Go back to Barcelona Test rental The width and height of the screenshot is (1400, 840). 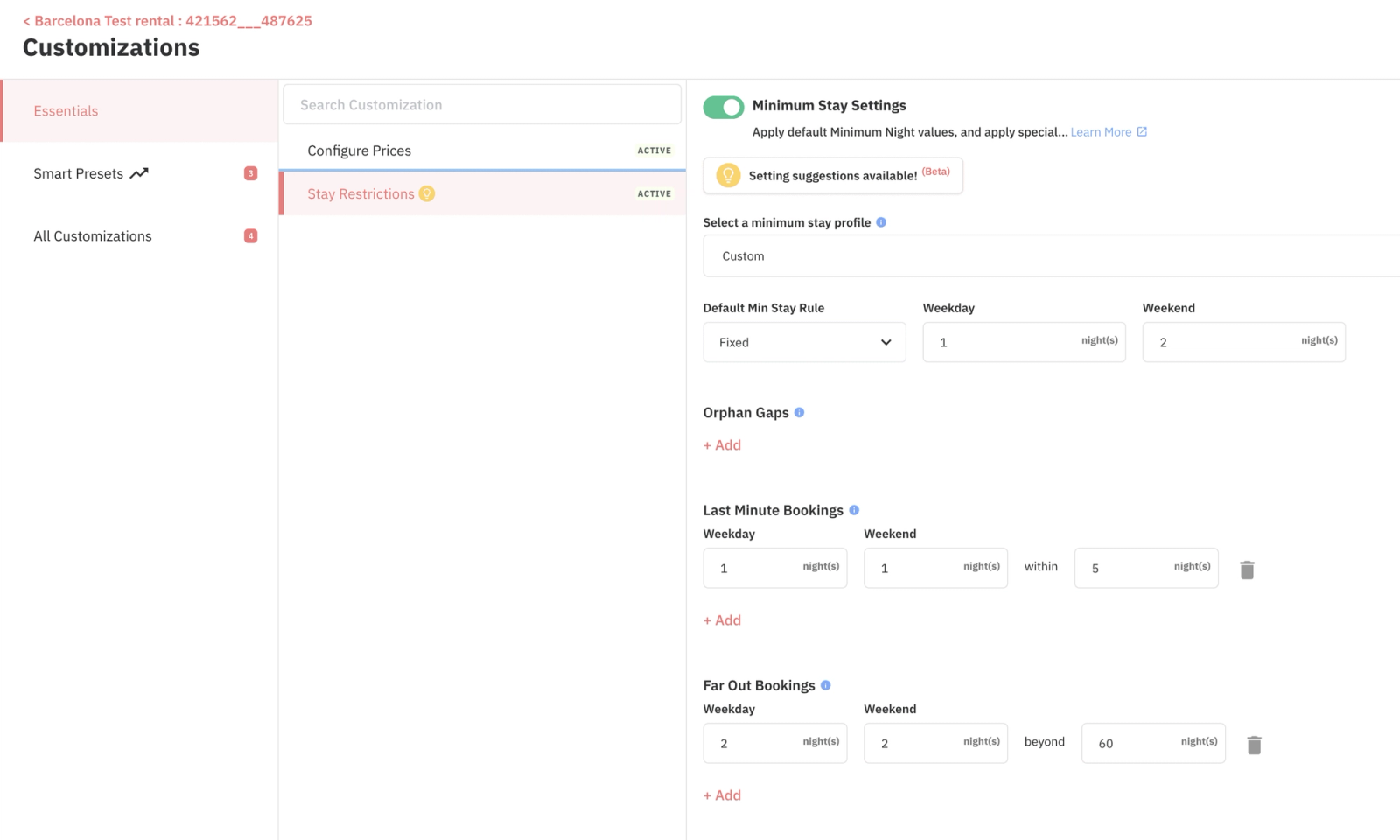click(x=167, y=20)
